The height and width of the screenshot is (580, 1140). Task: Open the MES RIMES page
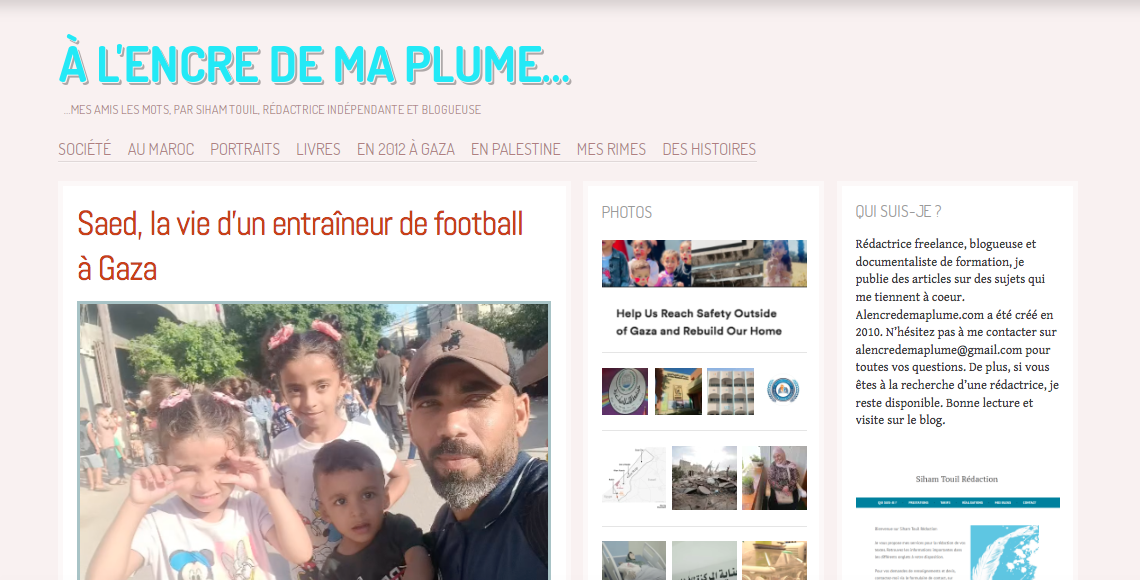tap(611, 149)
